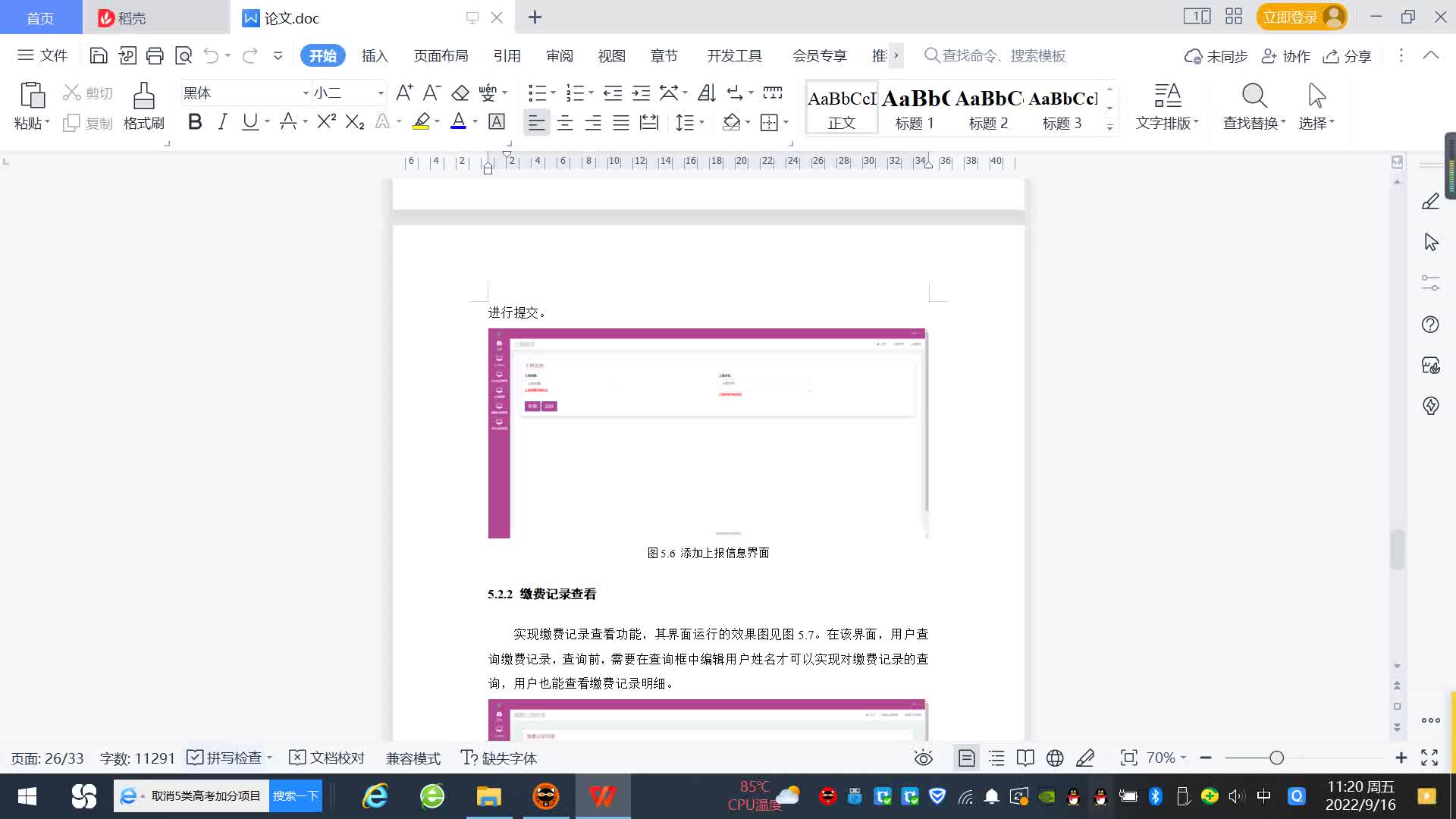Click the 立即登录 login button
Image resolution: width=1456 pixels, height=819 pixels.
click(x=1291, y=17)
